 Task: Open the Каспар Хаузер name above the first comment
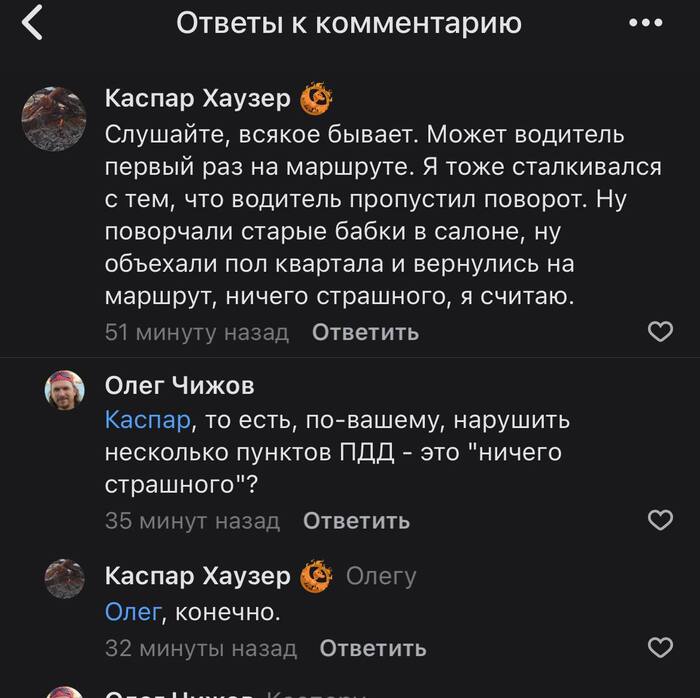click(198, 98)
